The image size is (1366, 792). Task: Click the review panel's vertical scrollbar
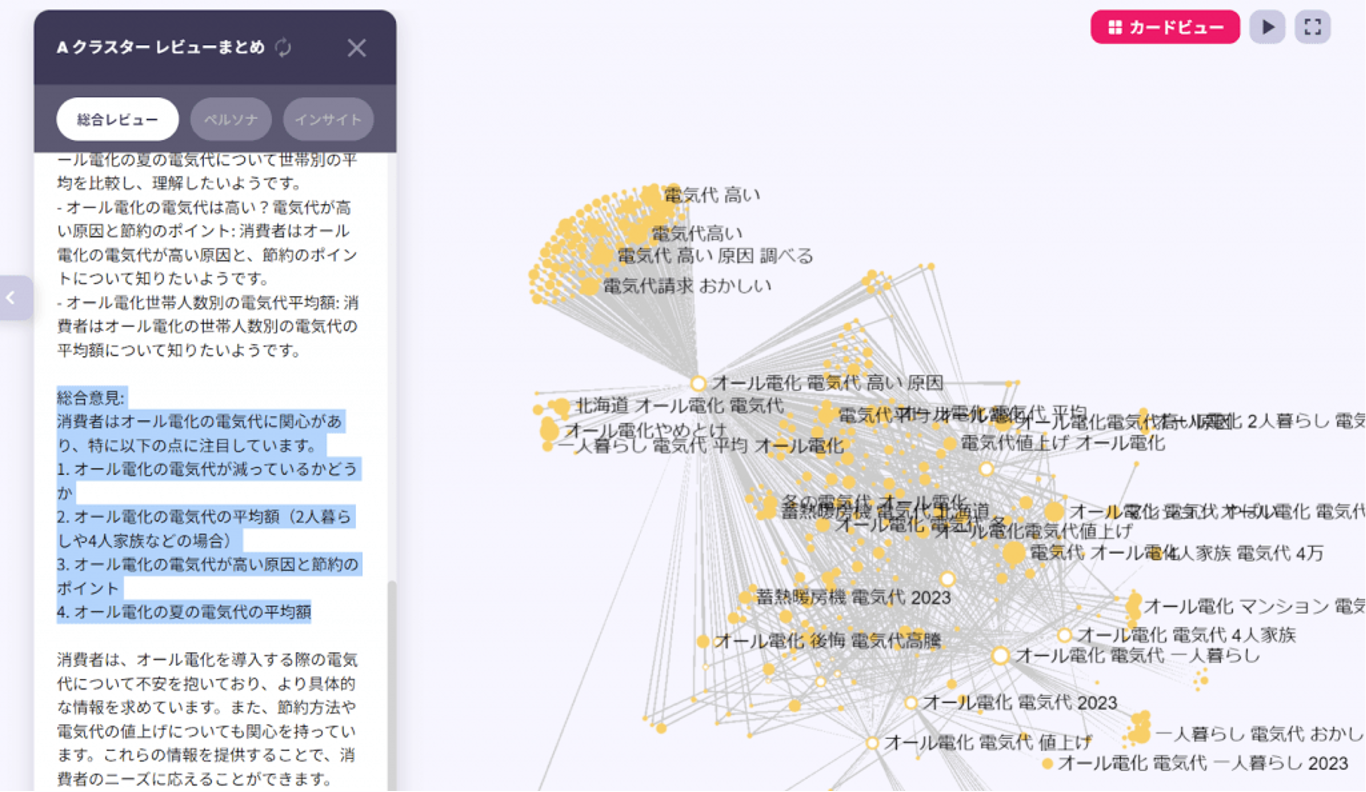(x=392, y=685)
